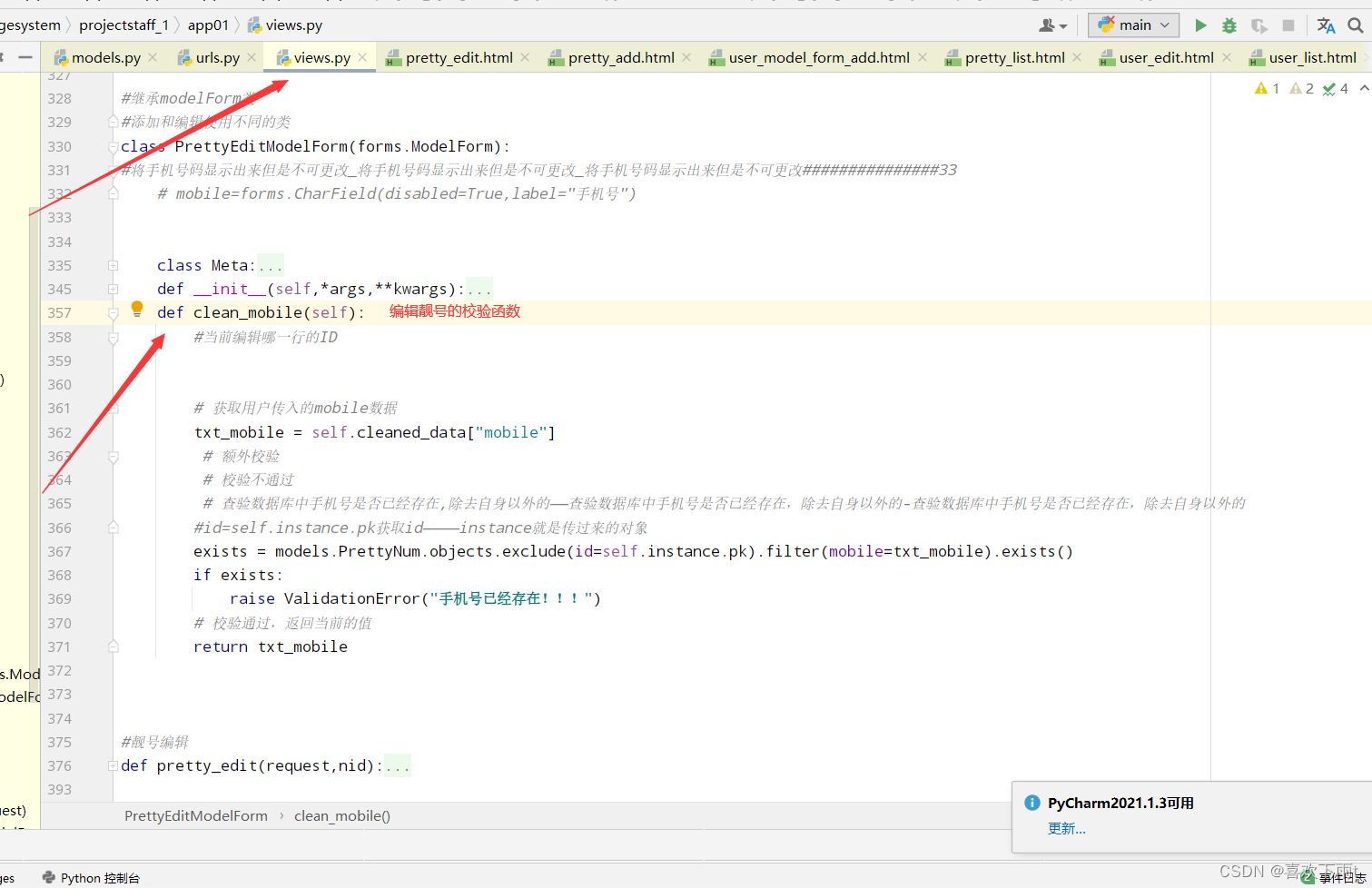Click line number 357 in the gutter
Viewport: 1372px width, 888px height.
(x=59, y=313)
